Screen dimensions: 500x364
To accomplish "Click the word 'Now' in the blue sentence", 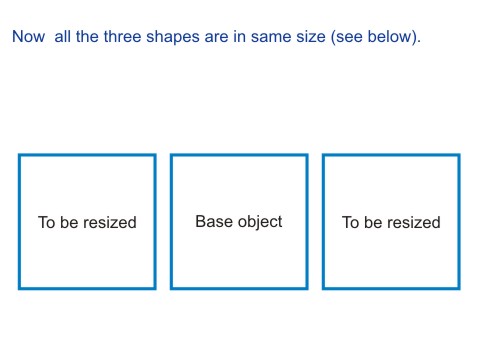I will pyautogui.click(x=28, y=36).
